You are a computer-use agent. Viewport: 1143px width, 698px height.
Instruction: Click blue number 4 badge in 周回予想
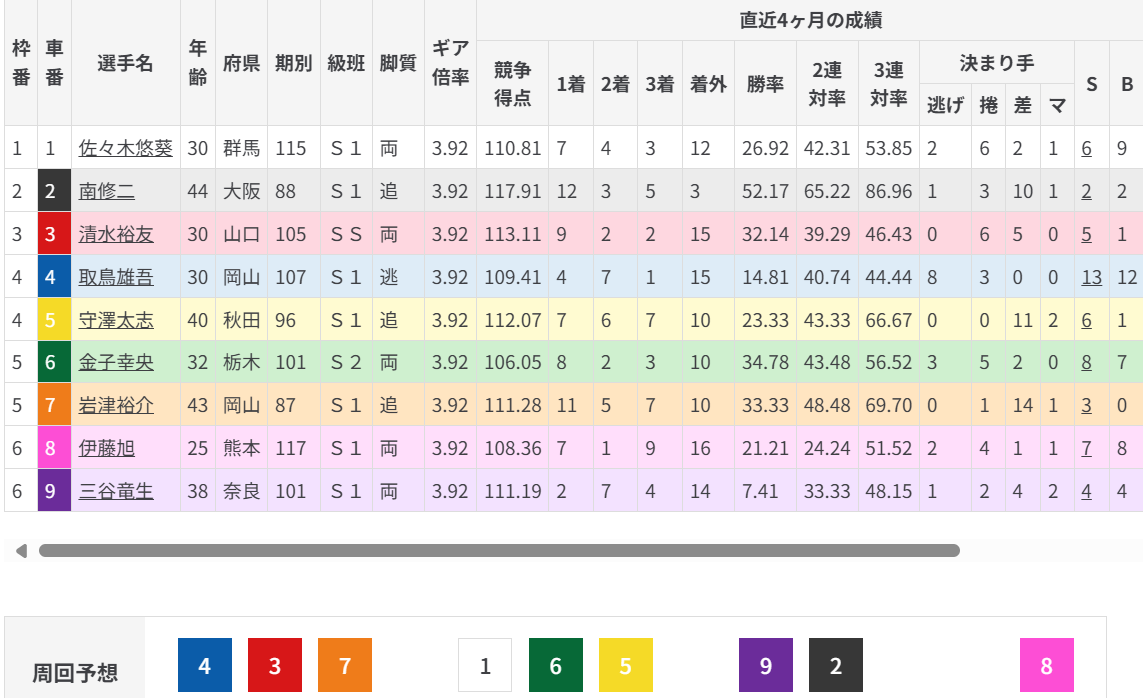[205, 665]
